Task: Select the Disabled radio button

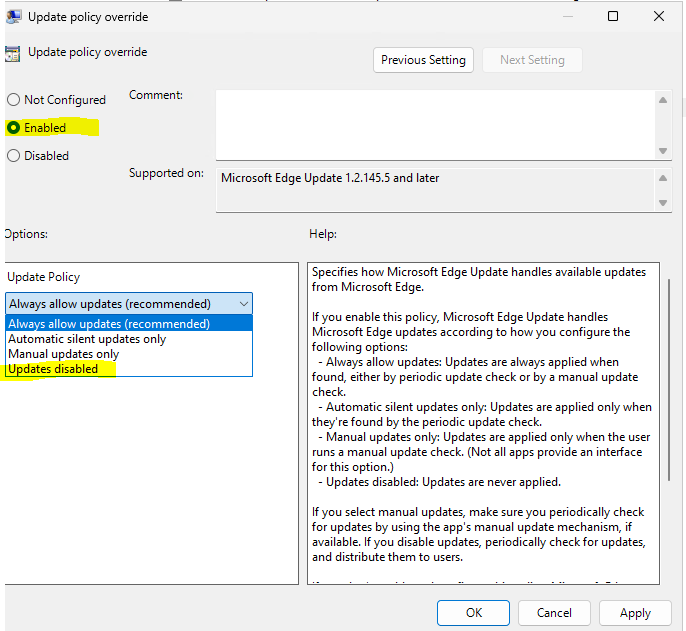Action: (x=14, y=156)
